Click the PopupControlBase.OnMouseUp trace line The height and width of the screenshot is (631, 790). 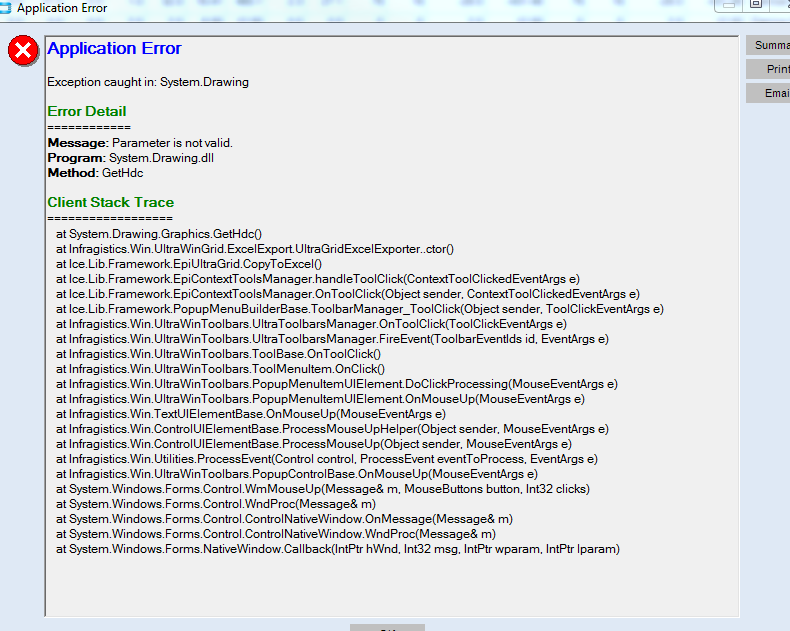(297, 474)
